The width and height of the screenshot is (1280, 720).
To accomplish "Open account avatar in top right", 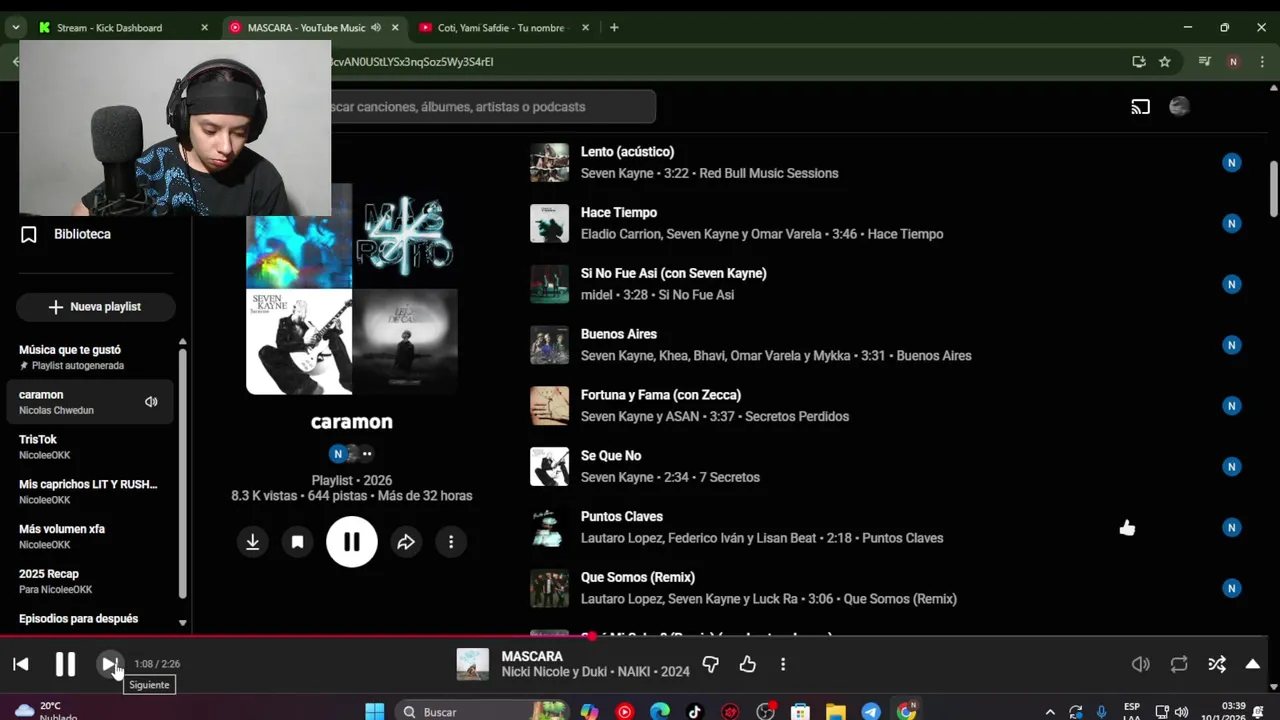I will (1179, 107).
